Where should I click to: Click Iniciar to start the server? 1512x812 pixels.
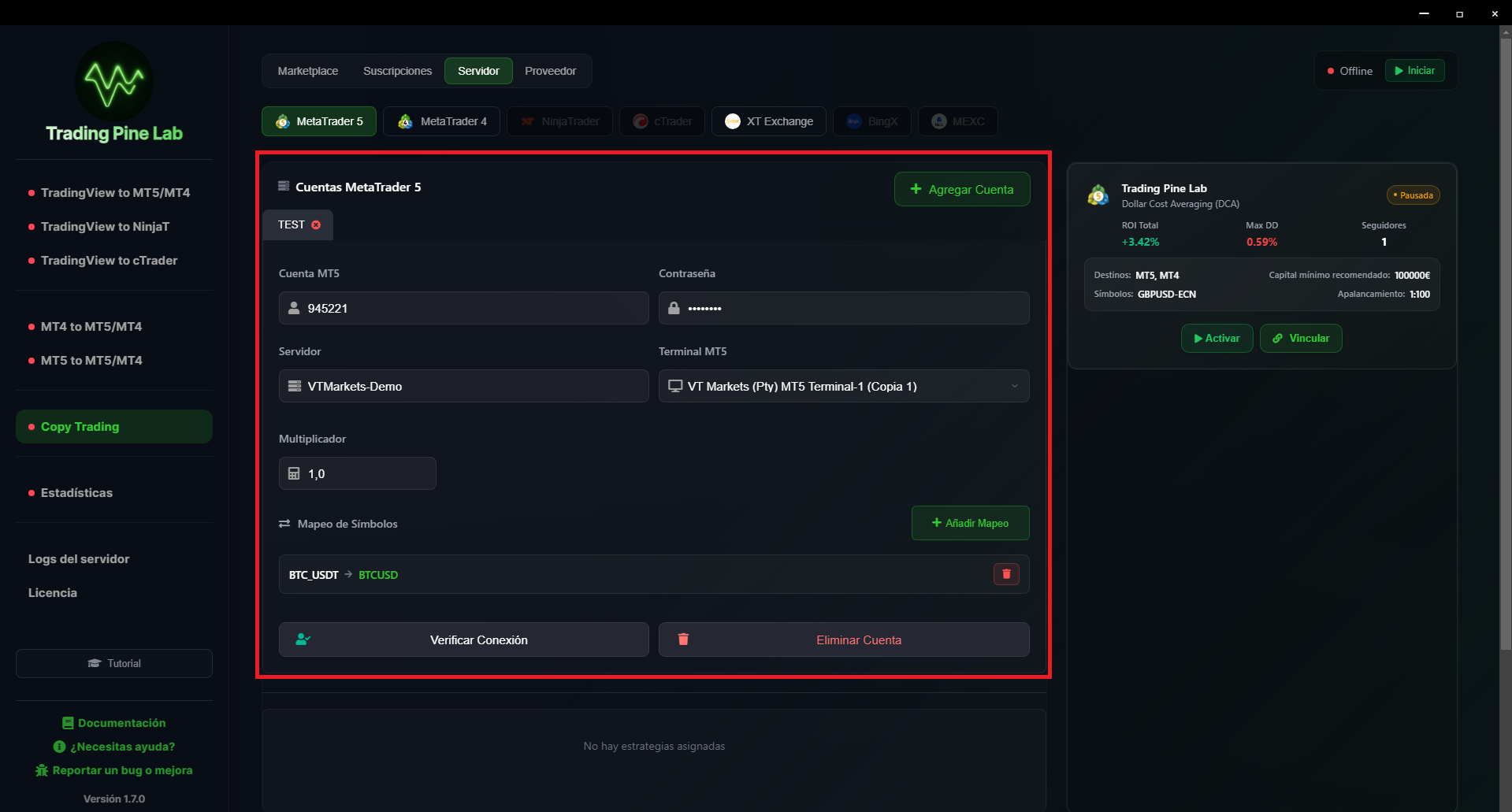(x=1415, y=70)
